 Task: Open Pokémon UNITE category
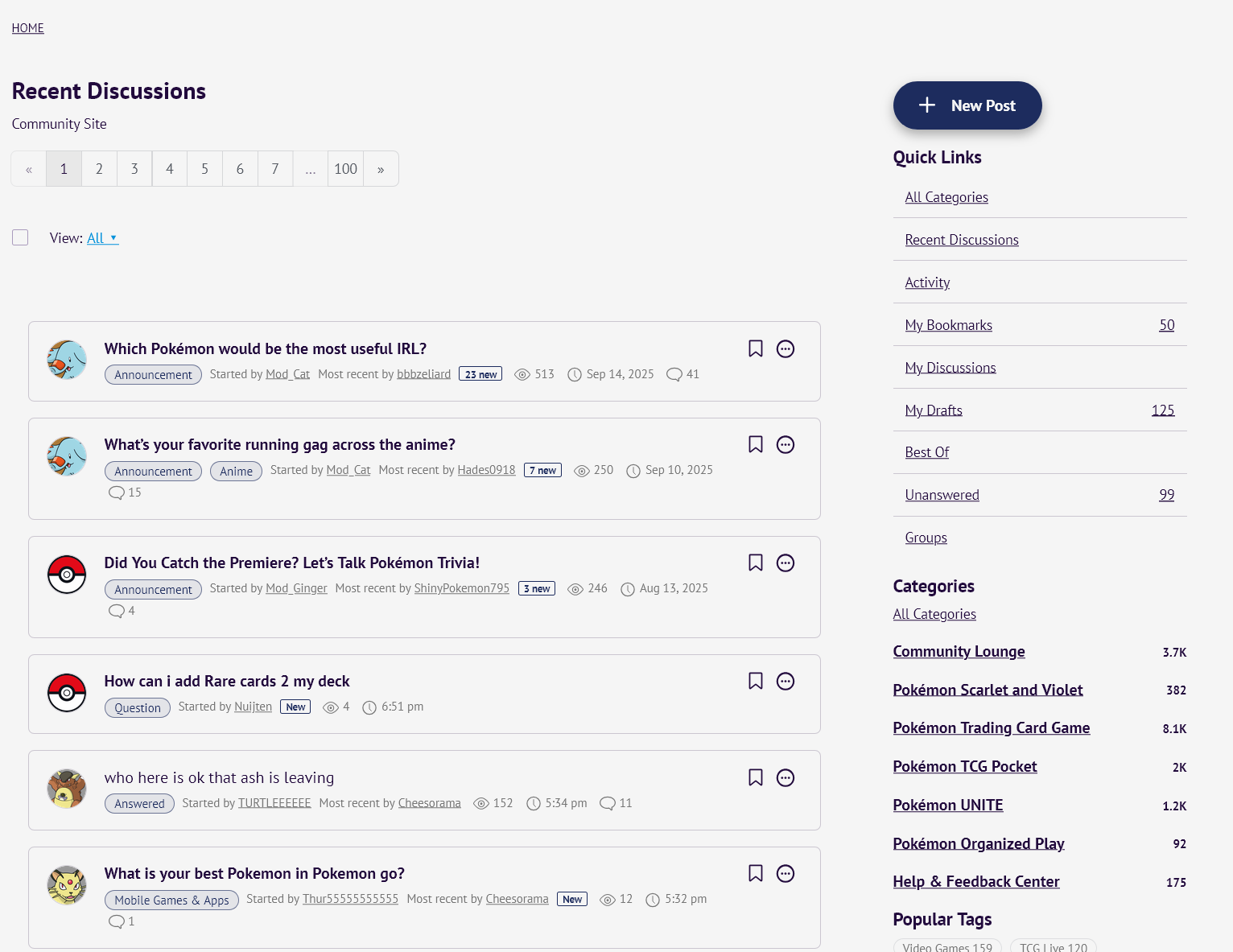[948, 806]
